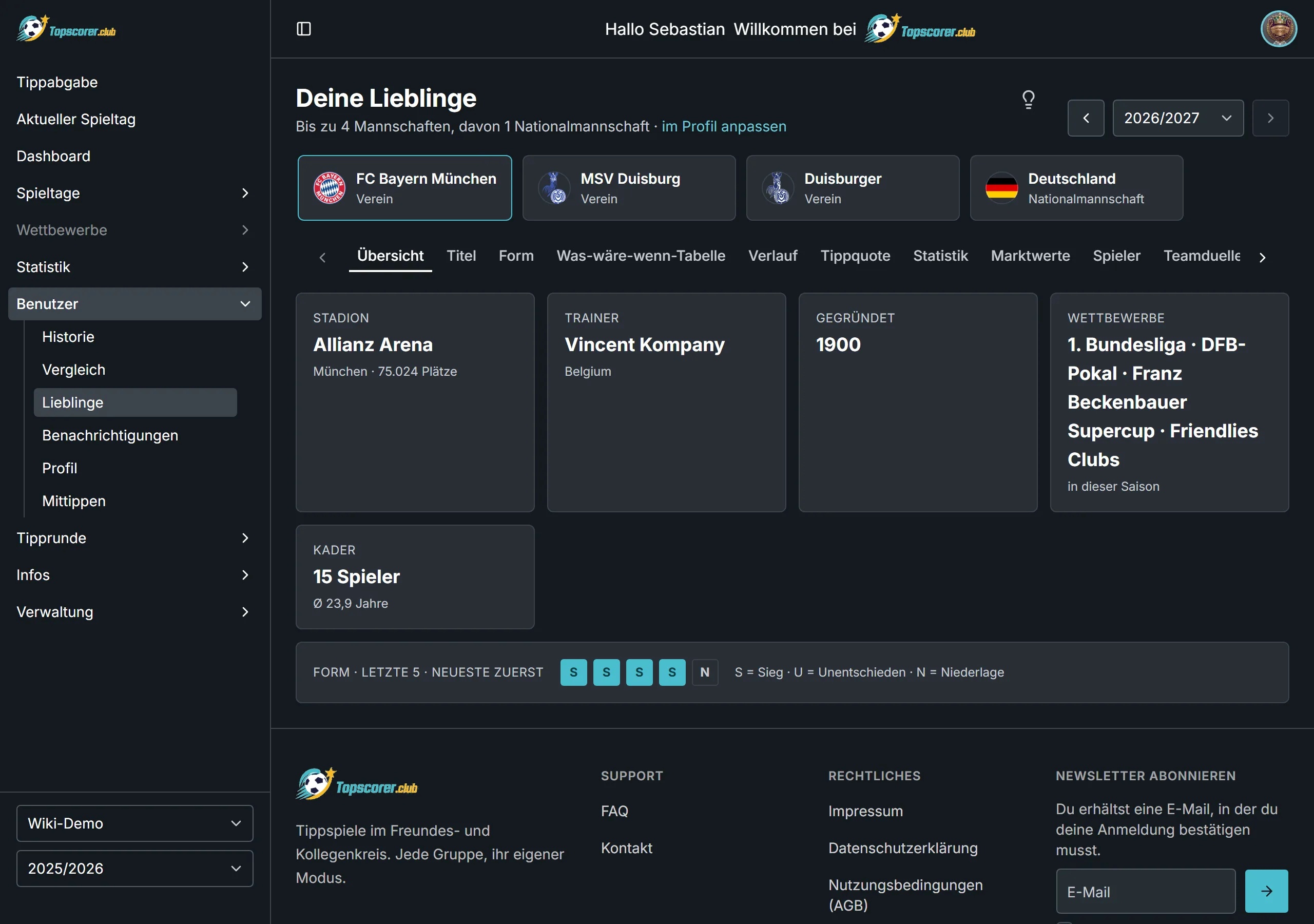
Task: Expand the Verwaltung menu
Action: tap(135, 612)
